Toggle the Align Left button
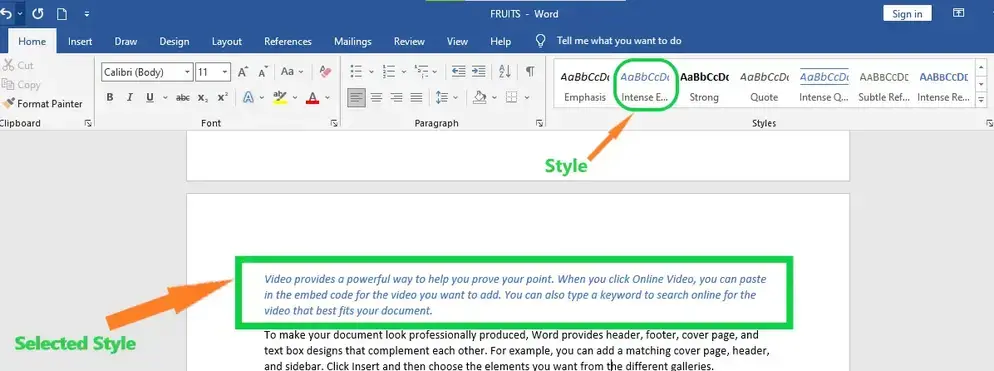 (x=356, y=98)
